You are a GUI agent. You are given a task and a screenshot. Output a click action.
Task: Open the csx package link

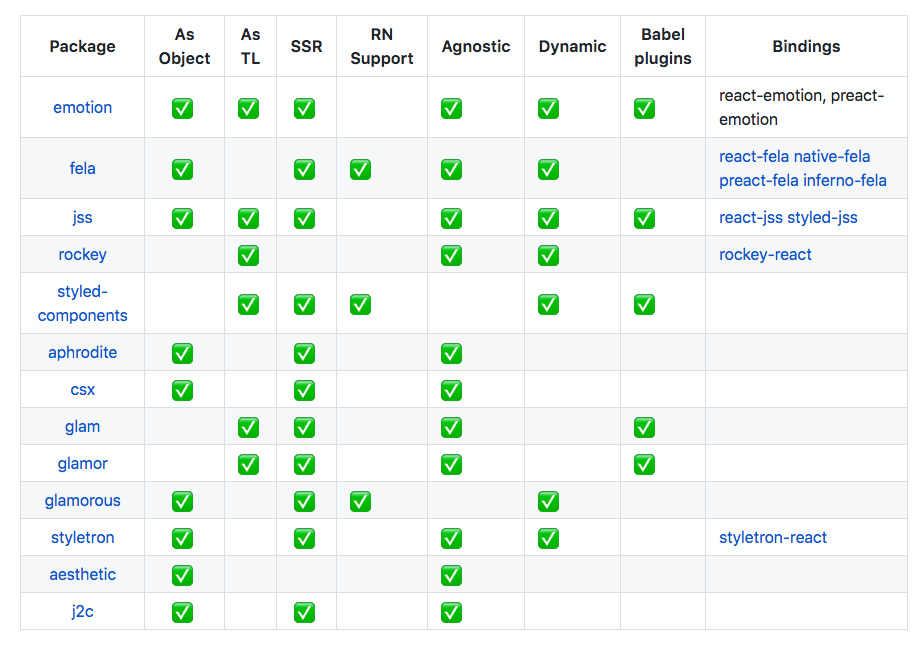[x=82, y=390]
